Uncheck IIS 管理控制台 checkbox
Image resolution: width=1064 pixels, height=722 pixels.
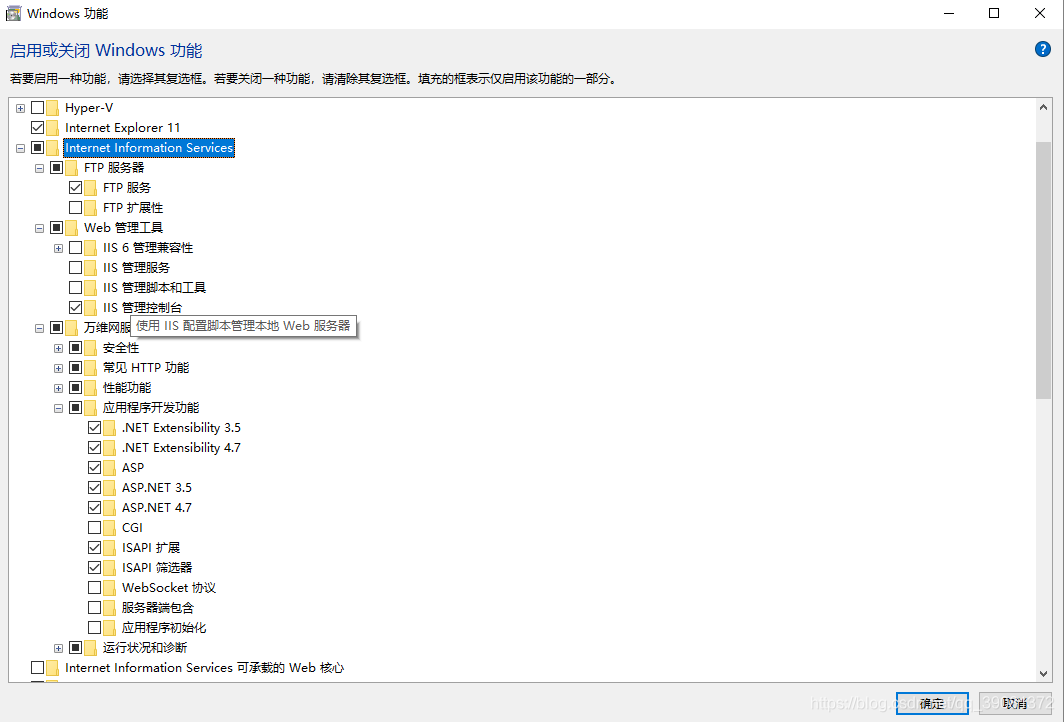pos(75,307)
